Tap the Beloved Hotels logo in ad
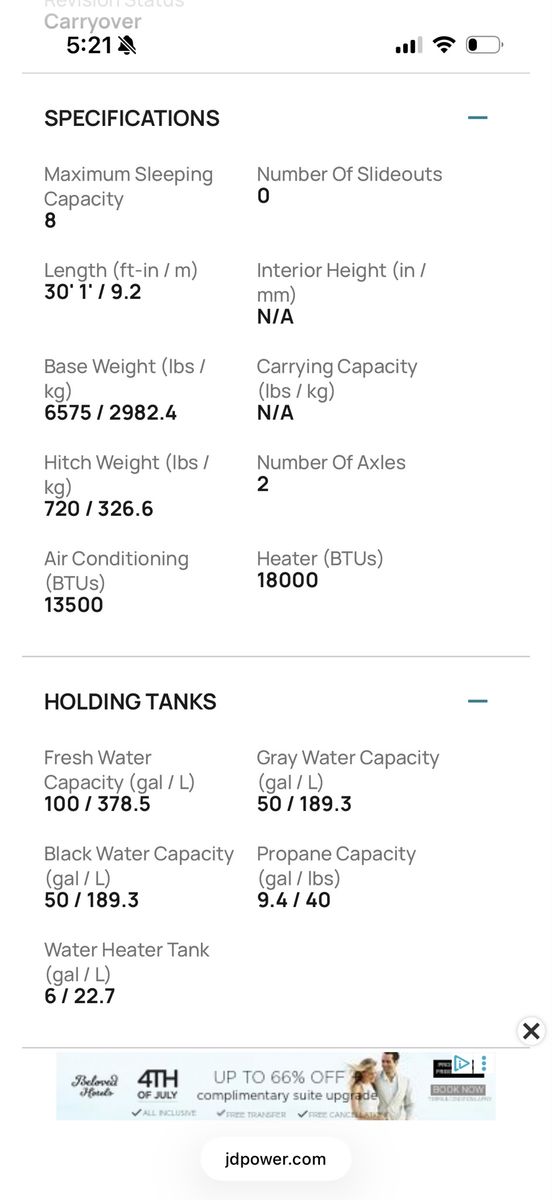This screenshot has width=552, height=1200. (x=95, y=1085)
